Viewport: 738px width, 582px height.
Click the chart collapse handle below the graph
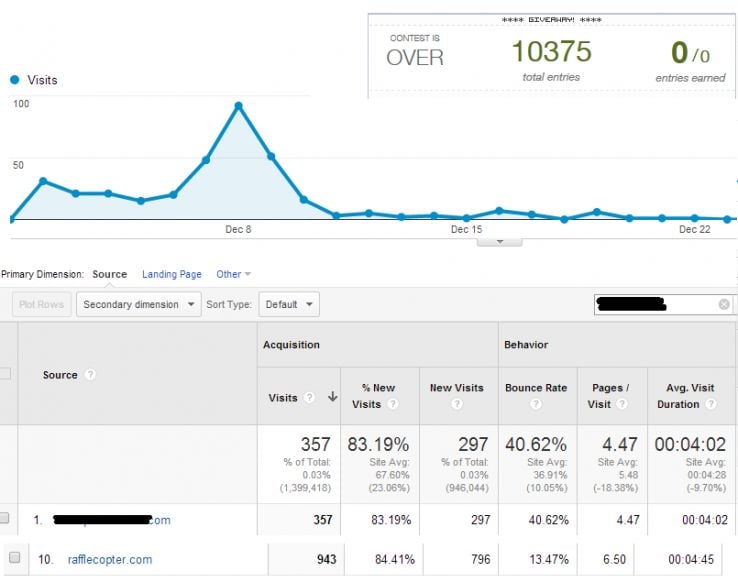tap(500, 241)
